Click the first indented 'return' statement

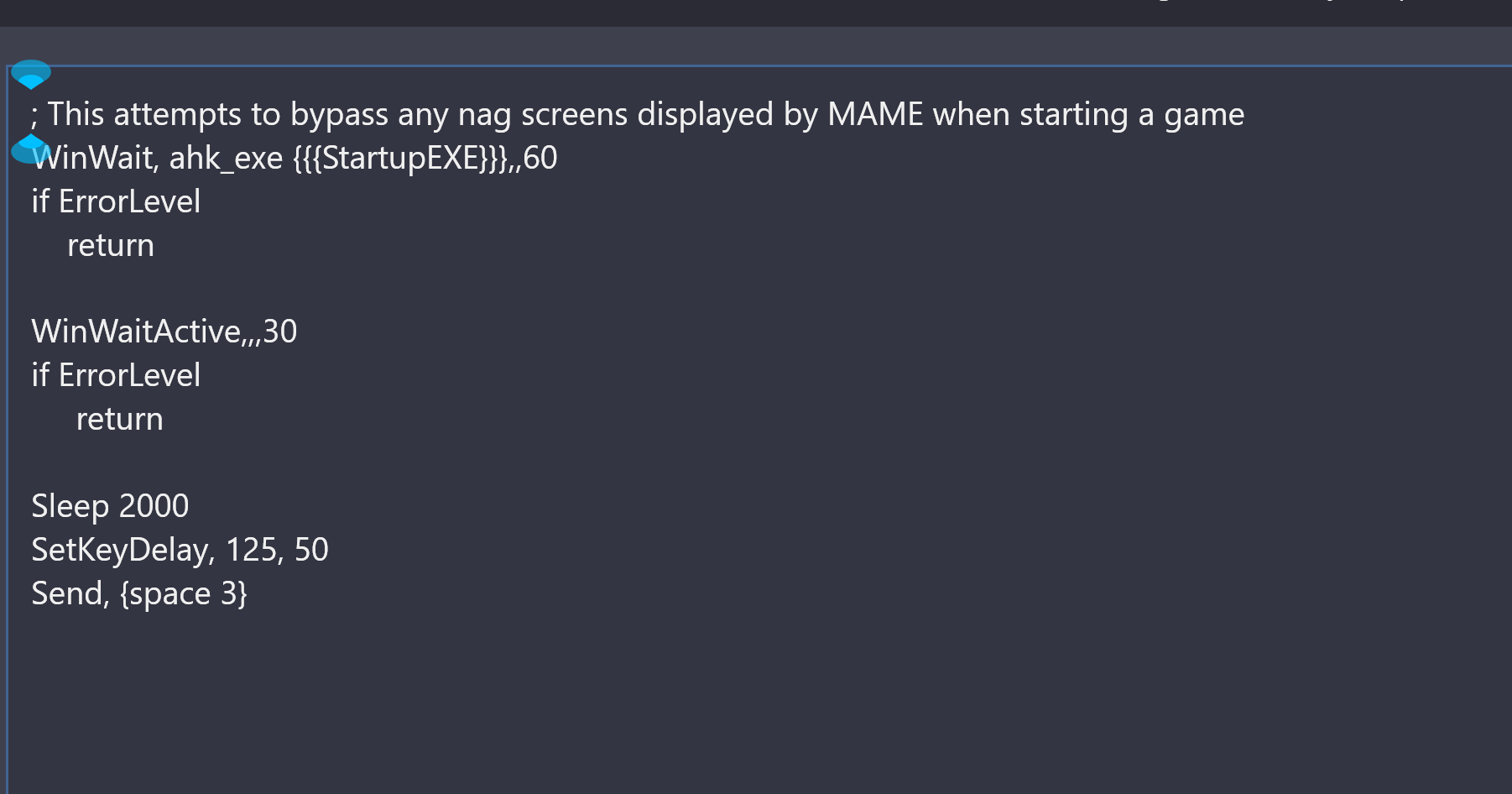(x=111, y=245)
